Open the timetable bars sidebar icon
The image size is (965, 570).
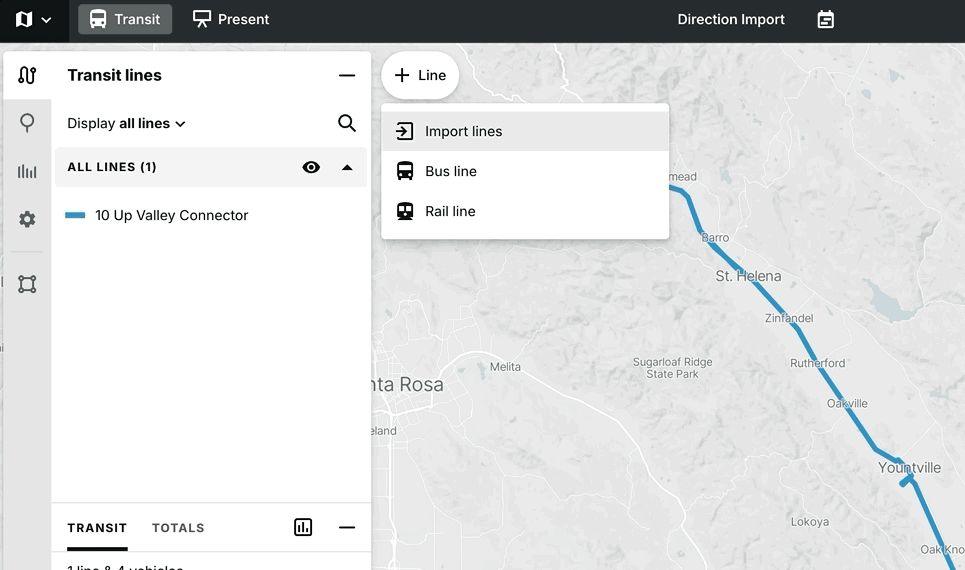pyautogui.click(x=27, y=171)
